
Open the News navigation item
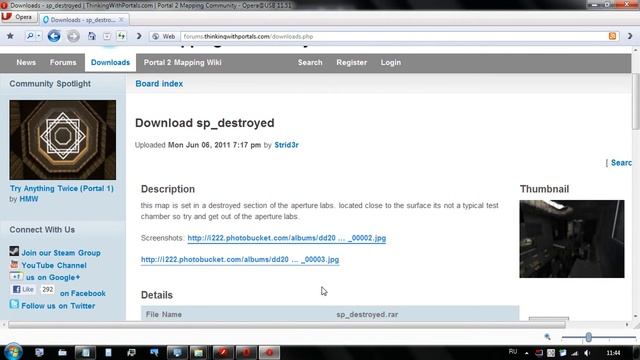pos(26,62)
